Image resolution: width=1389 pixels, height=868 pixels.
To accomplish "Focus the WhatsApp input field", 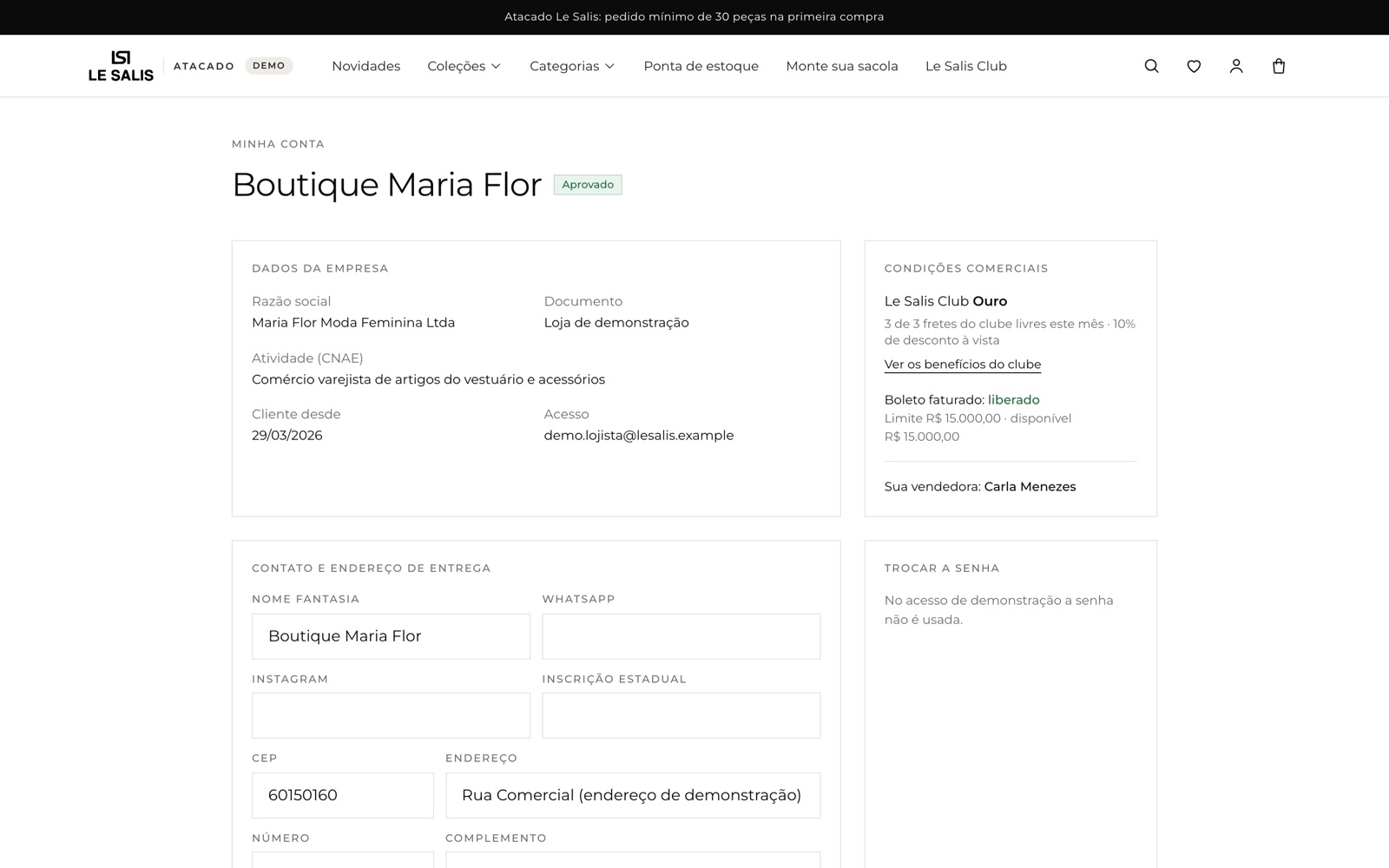I will point(681,636).
